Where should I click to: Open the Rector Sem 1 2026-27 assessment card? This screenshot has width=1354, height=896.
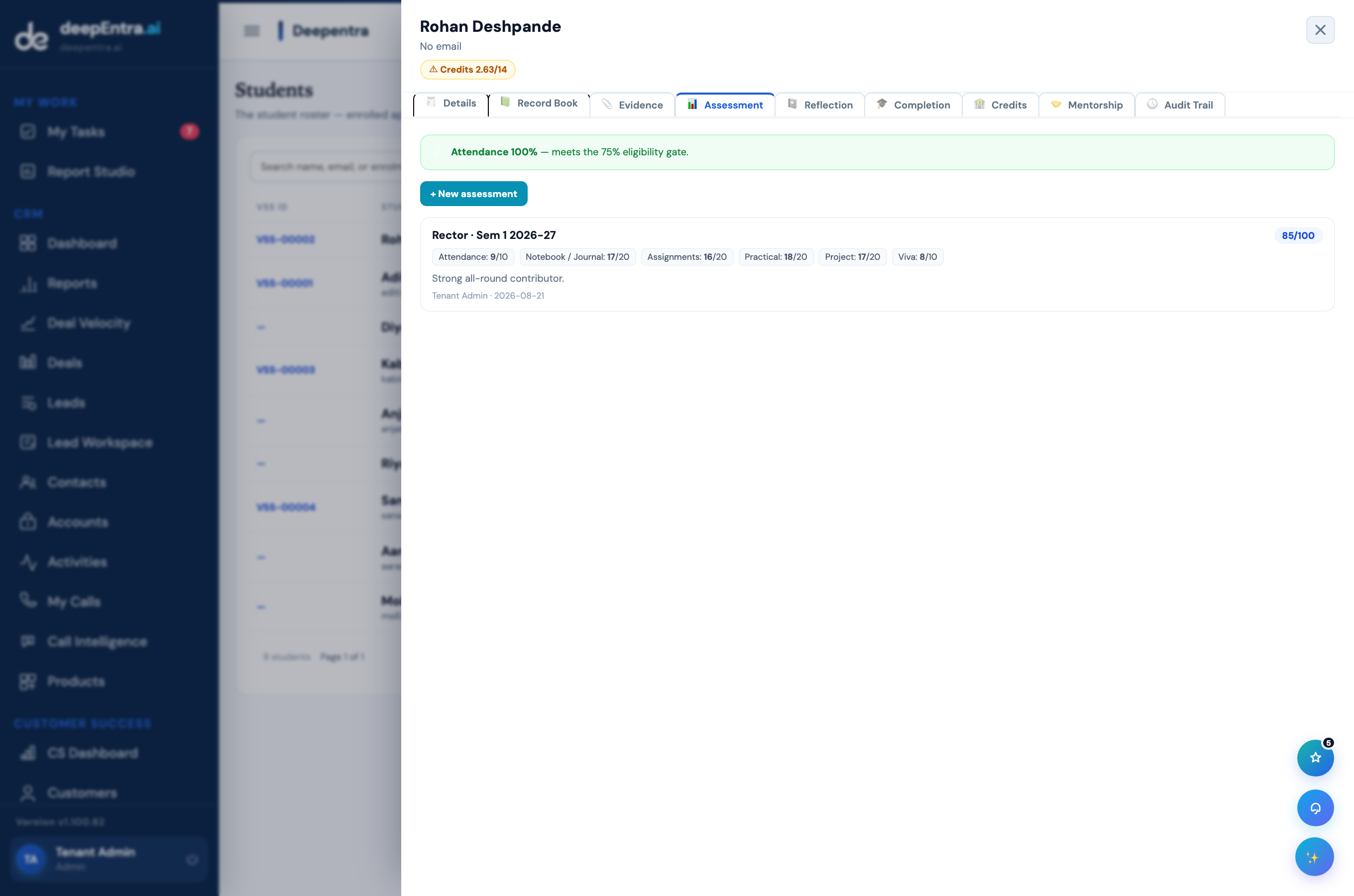877,264
